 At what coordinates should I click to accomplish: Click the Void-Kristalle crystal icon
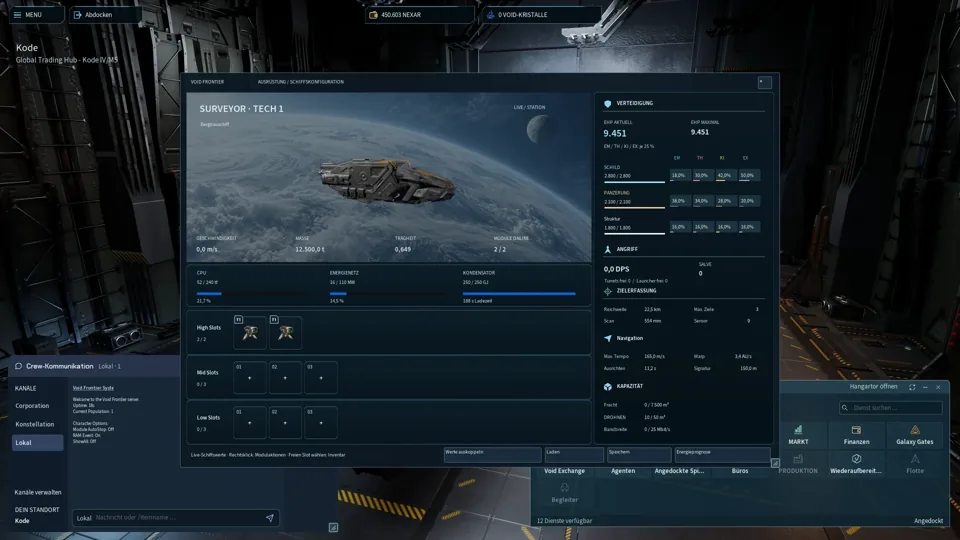click(490, 15)
